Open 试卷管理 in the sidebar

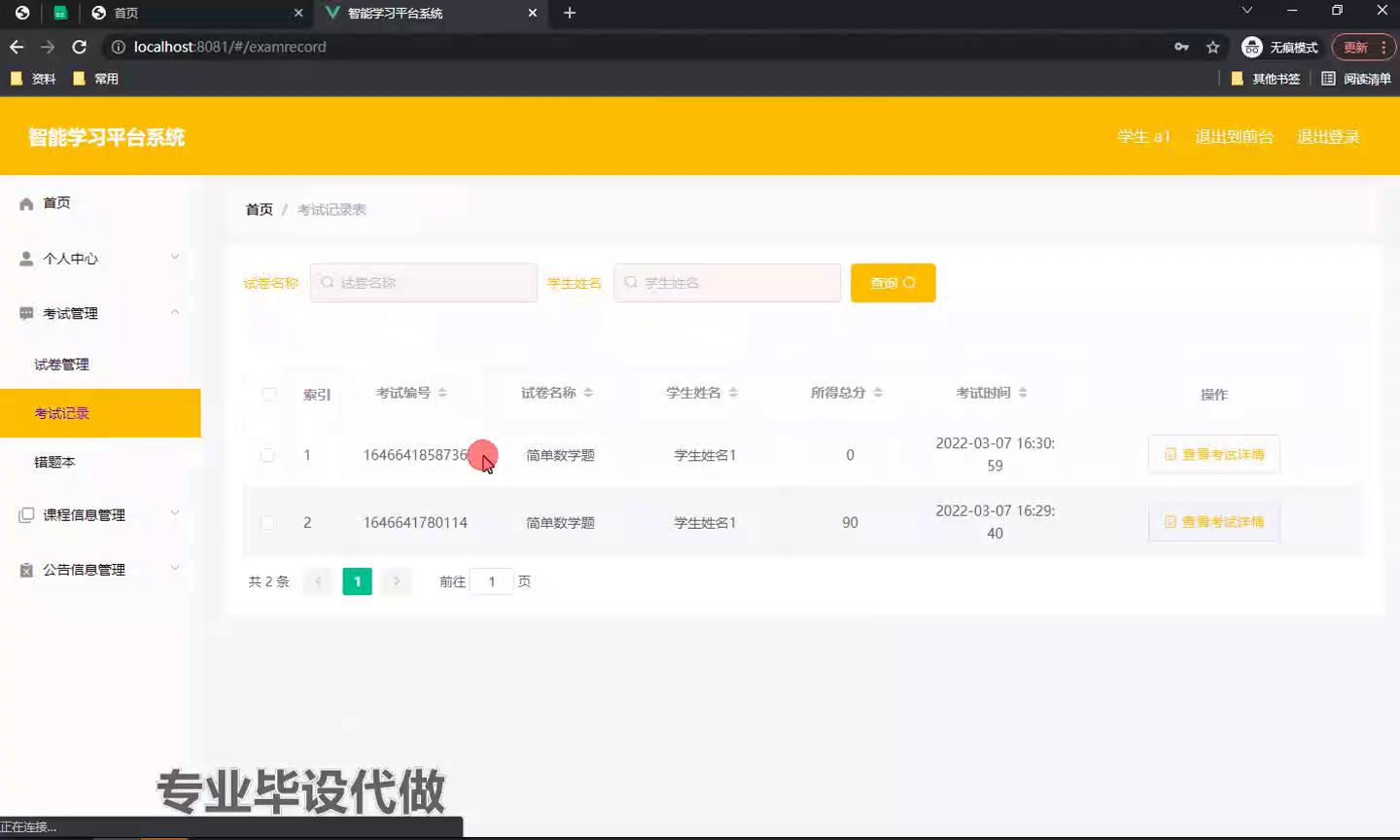(x=61, y=365)
